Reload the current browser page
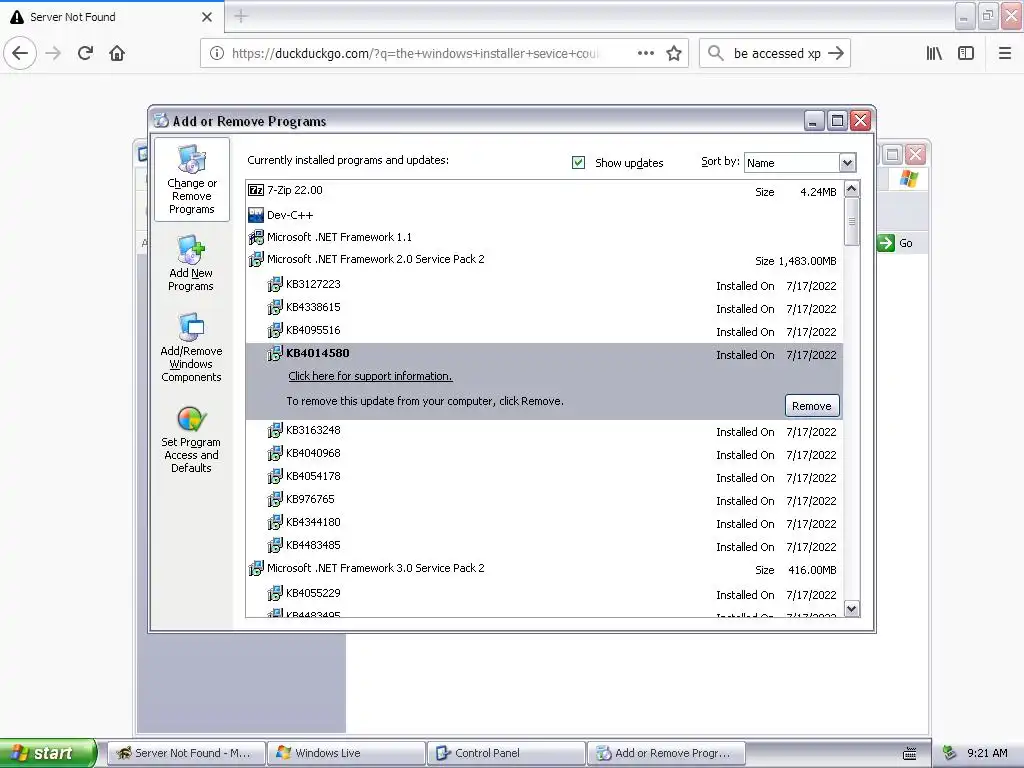The width and height of the screenshot is (1024, 768). tap(85, 53)
